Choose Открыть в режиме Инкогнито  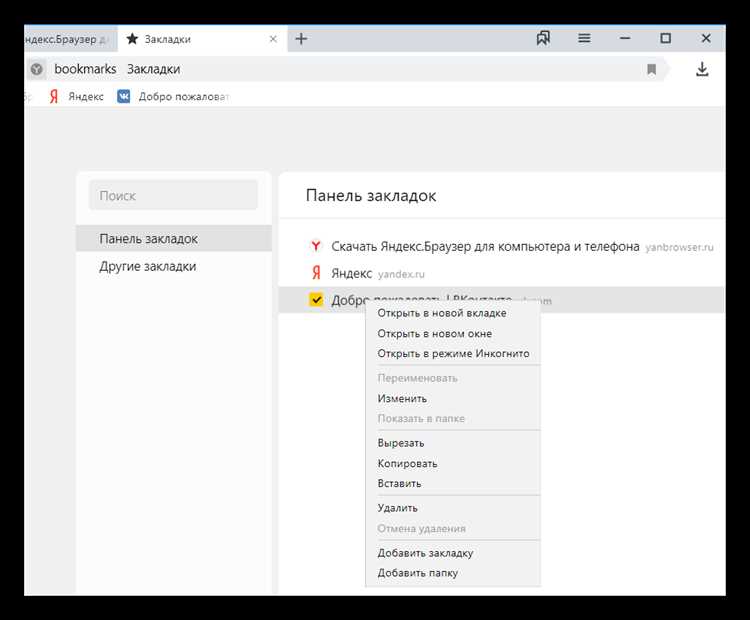pos(452,354)
